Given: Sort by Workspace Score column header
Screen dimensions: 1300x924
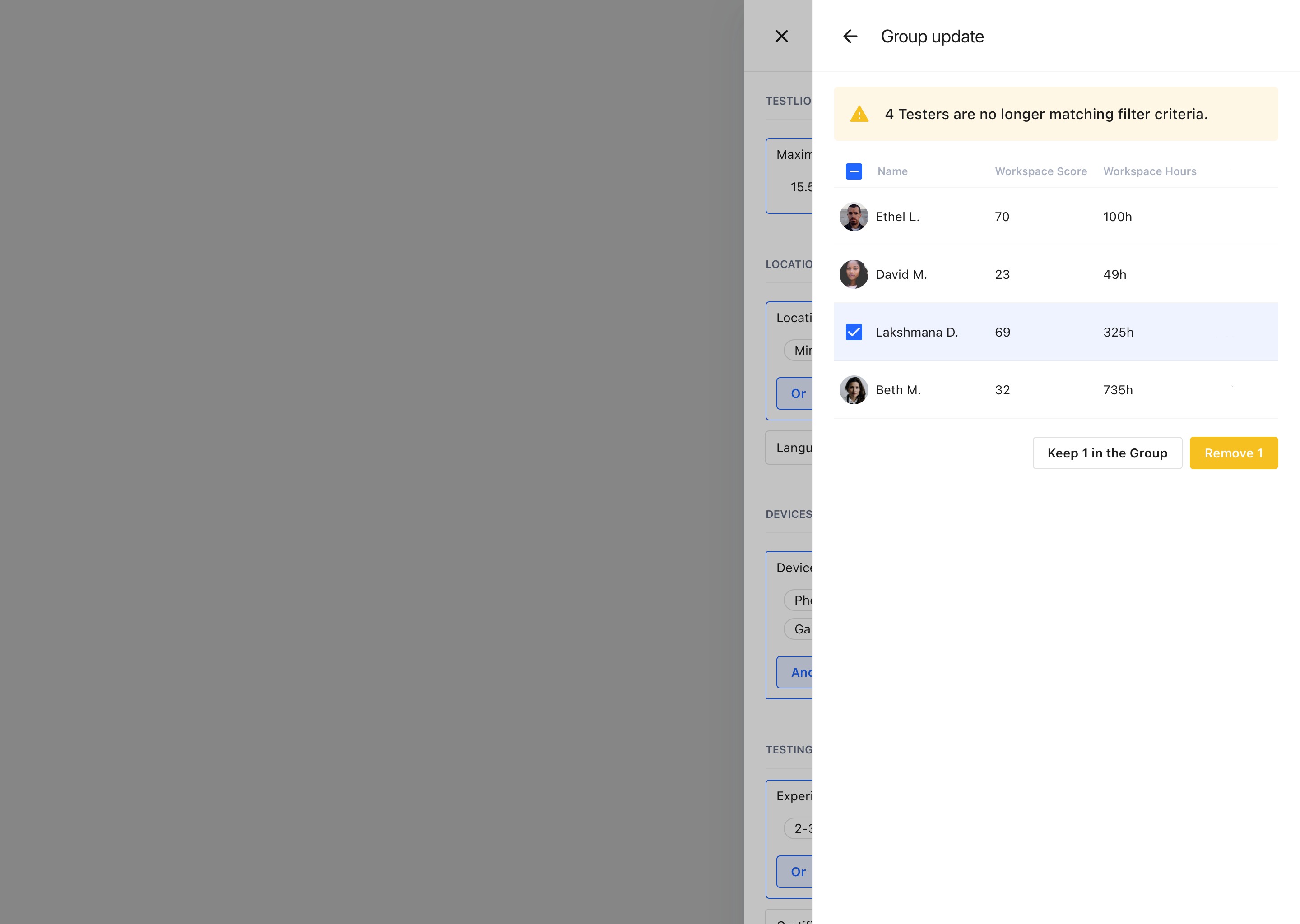Looking at the screenshot, I should click(x=1040, y=171).
